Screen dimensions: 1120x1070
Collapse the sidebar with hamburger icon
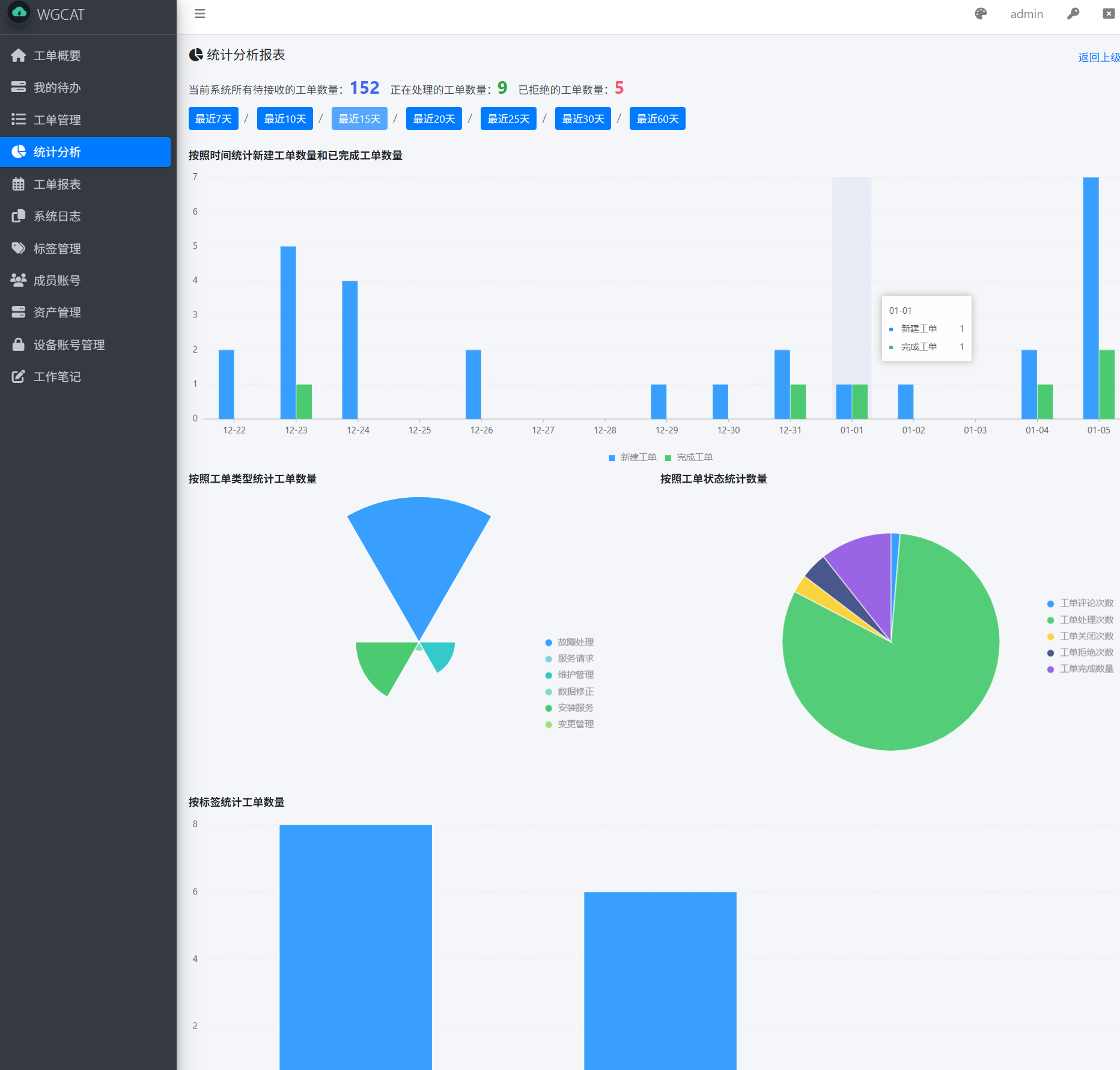[x=199, y=13]
